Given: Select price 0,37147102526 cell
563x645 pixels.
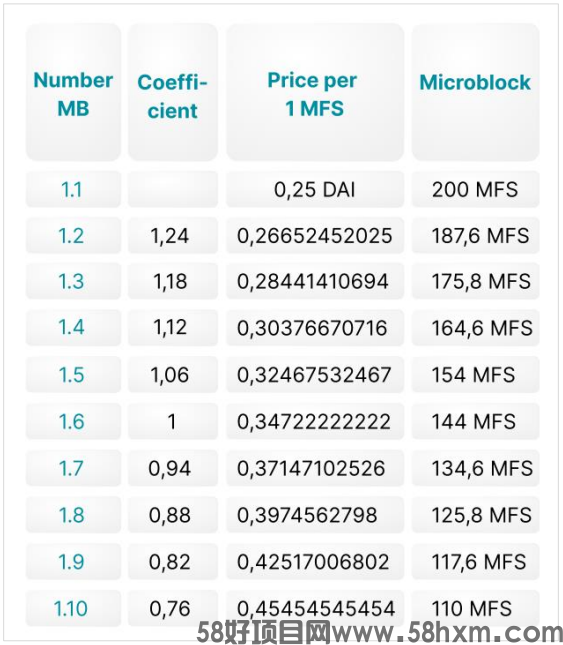Looking at the screenshot, I should pyautogui.click(x=315, y=468).
